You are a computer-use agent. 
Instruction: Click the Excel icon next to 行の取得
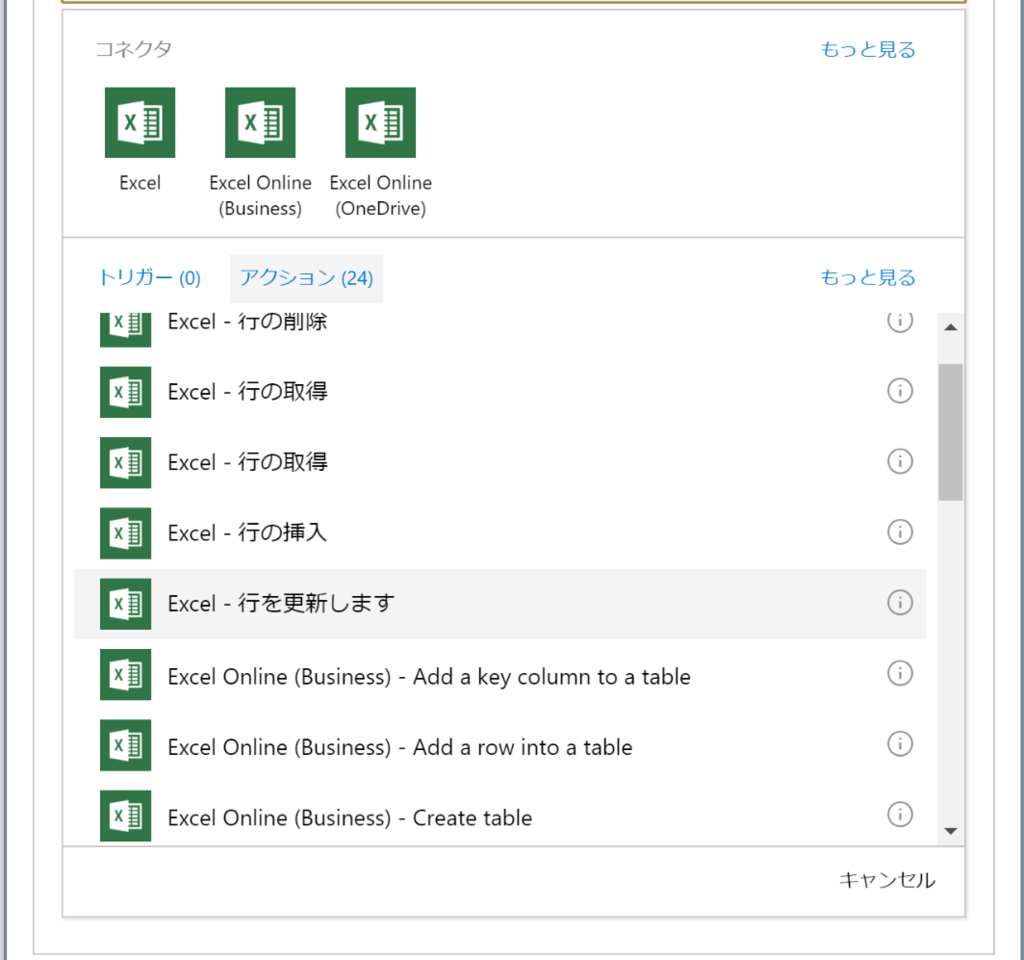[124, 391]
